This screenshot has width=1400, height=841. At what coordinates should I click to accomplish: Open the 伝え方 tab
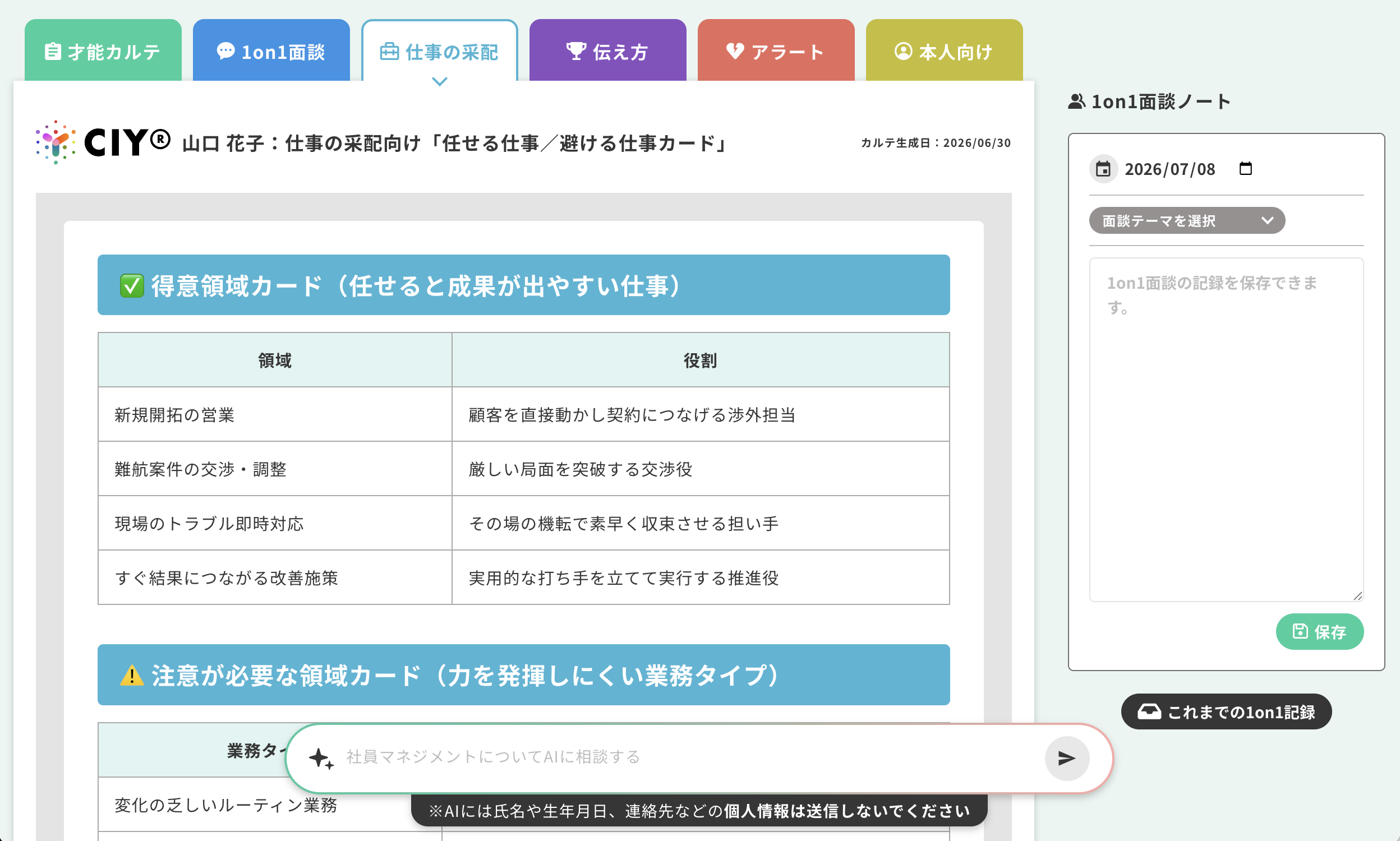tap(607, 51)
